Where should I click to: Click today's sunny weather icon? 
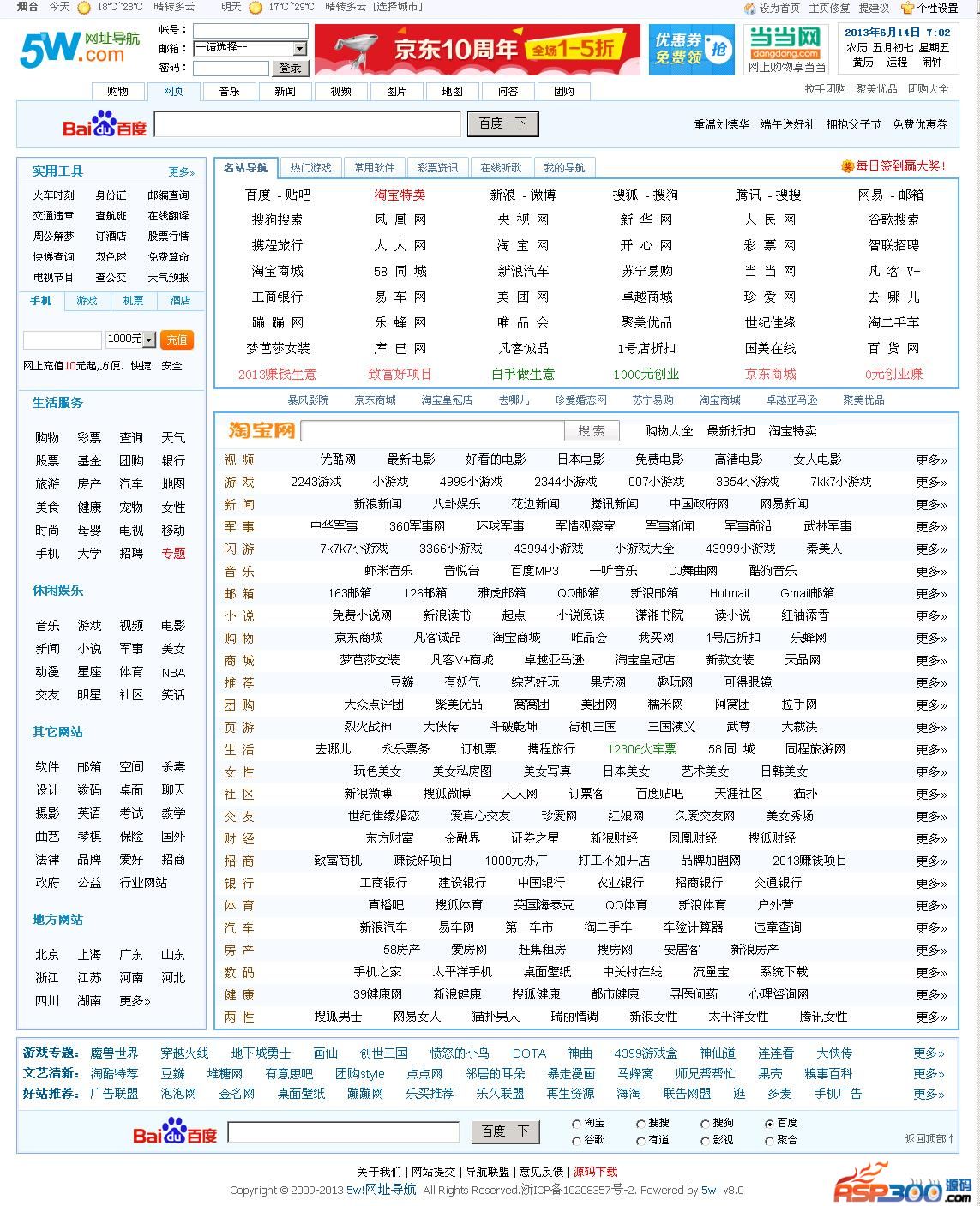83,8
